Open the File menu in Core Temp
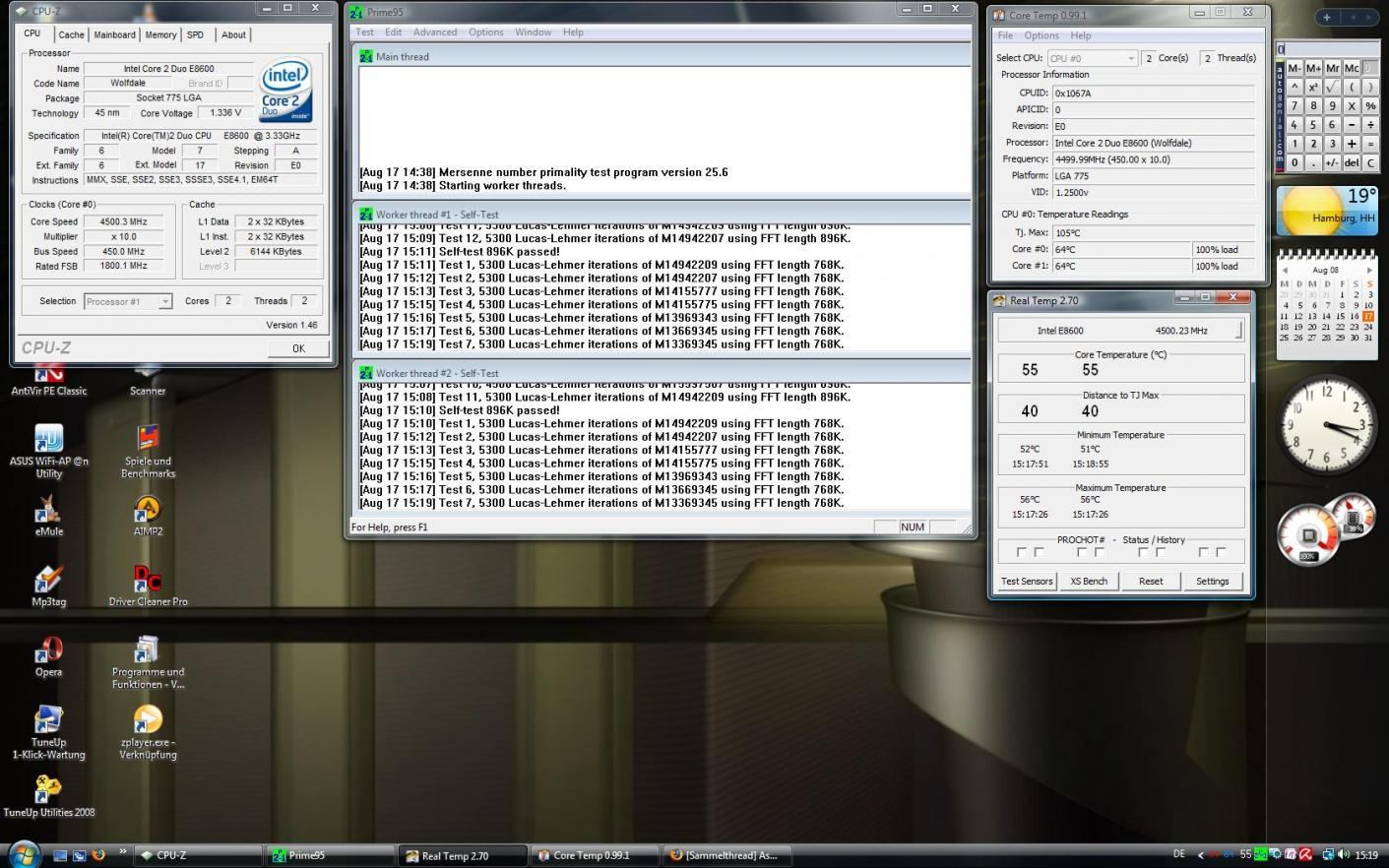 1005,35
